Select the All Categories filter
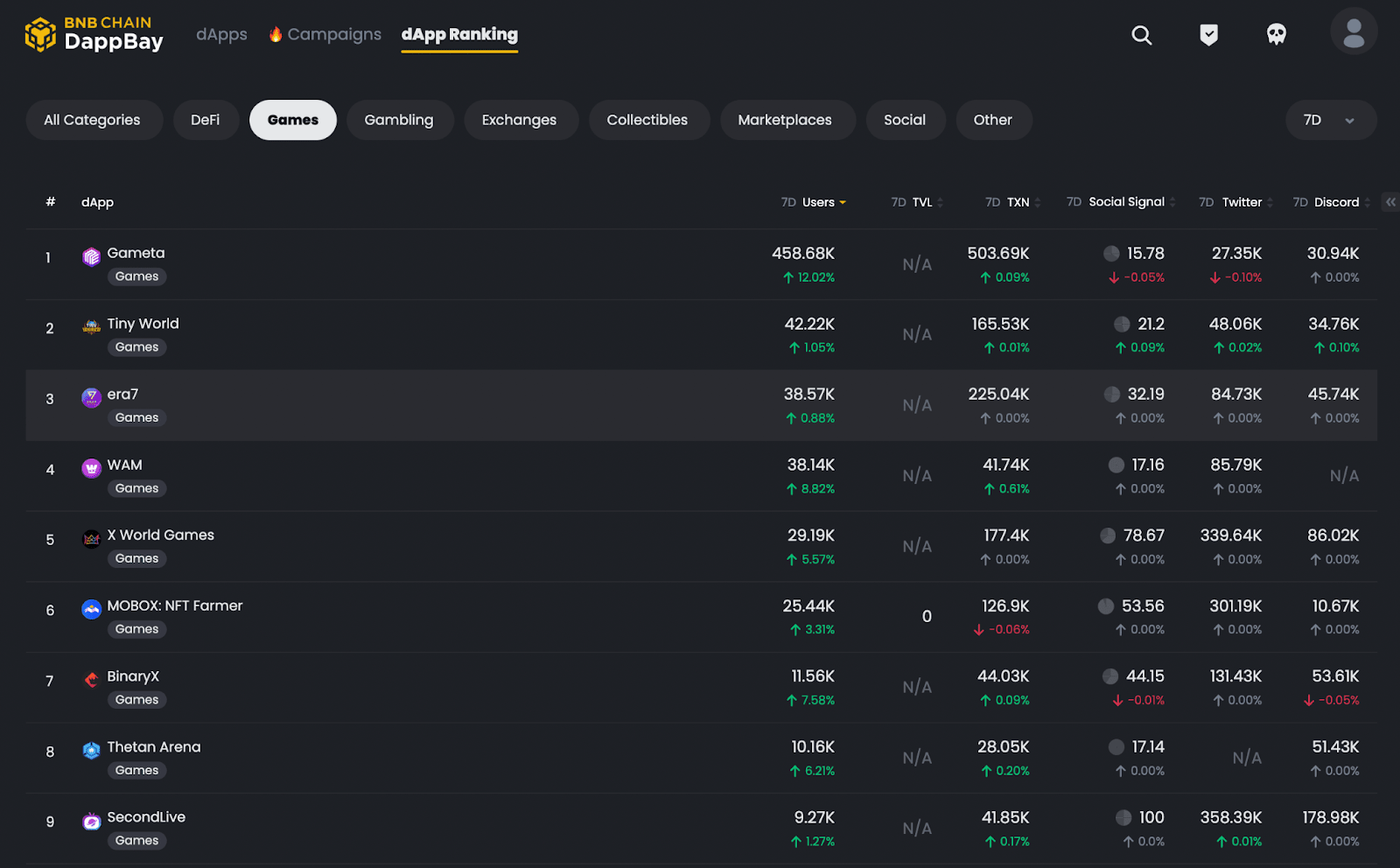 pos(92,120)
